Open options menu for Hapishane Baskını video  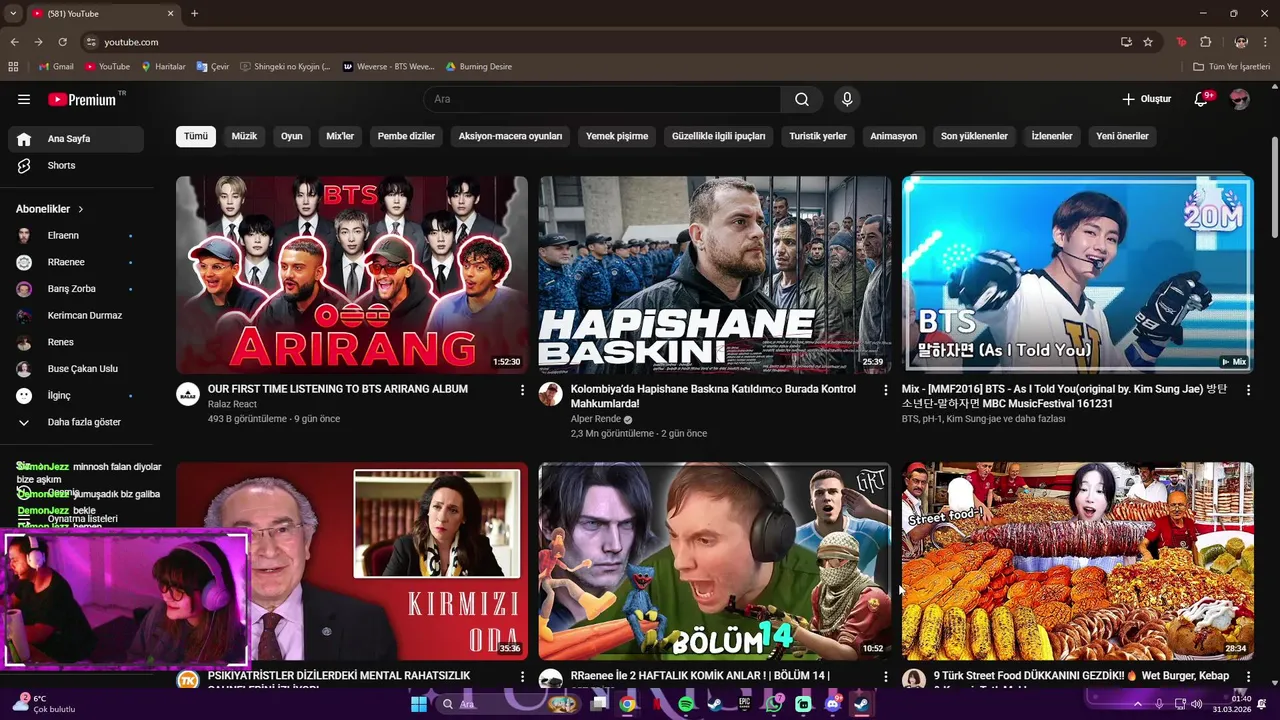[x=885, y=389]
